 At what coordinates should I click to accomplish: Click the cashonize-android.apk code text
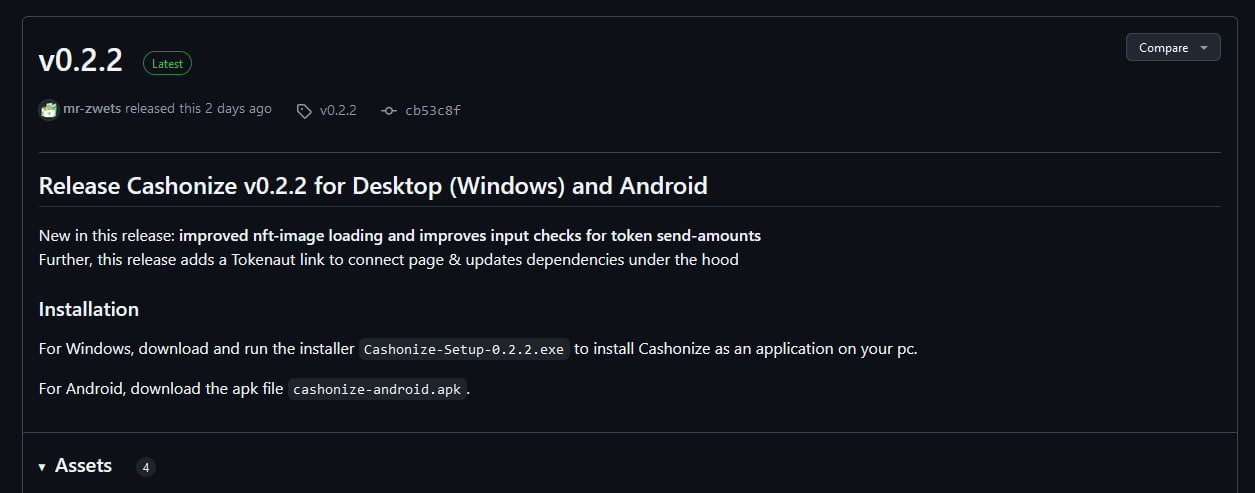pyautogui.click(x=377, y=389)
